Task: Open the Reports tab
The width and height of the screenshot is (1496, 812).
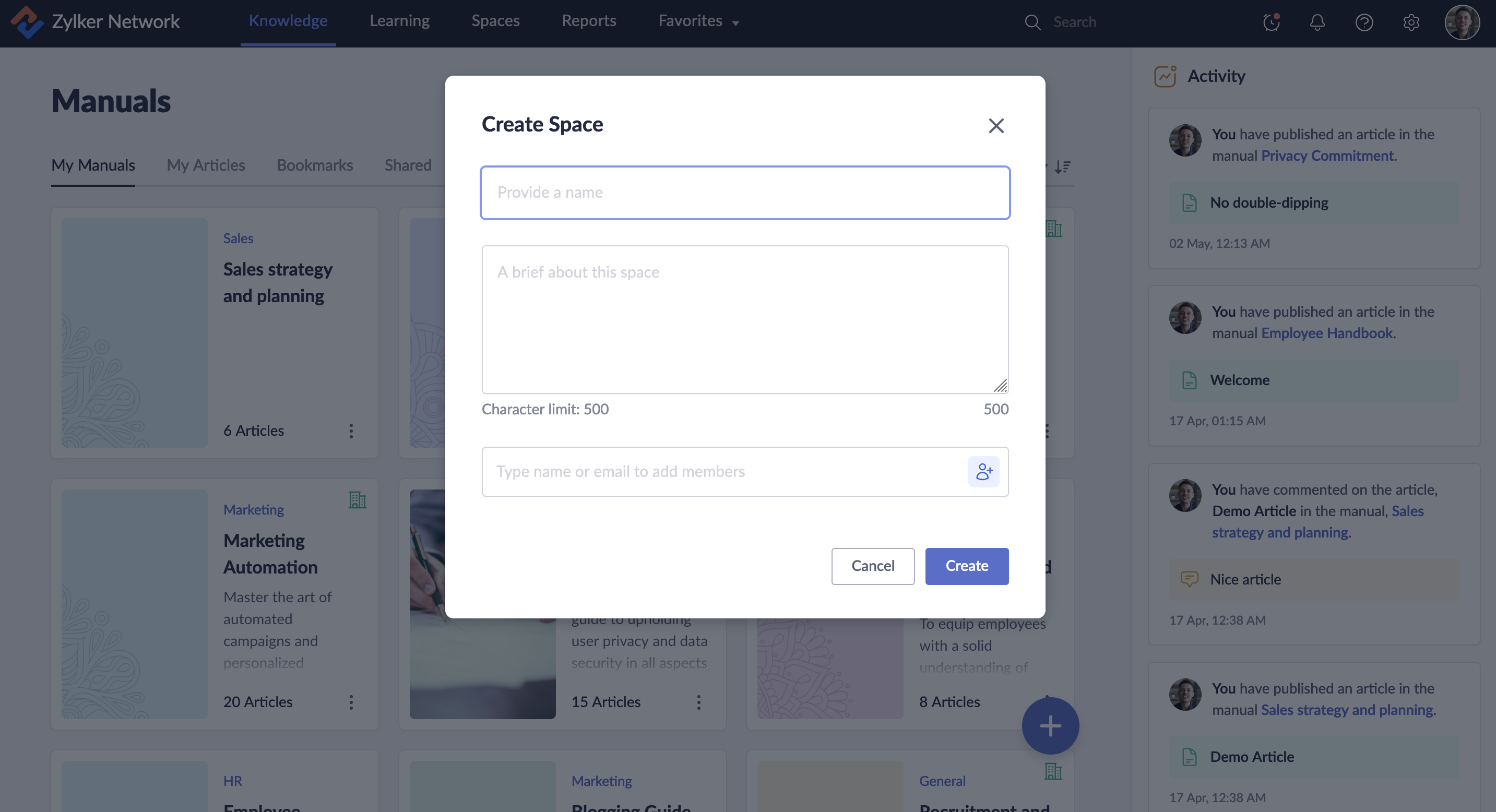Action: (589, 21)
